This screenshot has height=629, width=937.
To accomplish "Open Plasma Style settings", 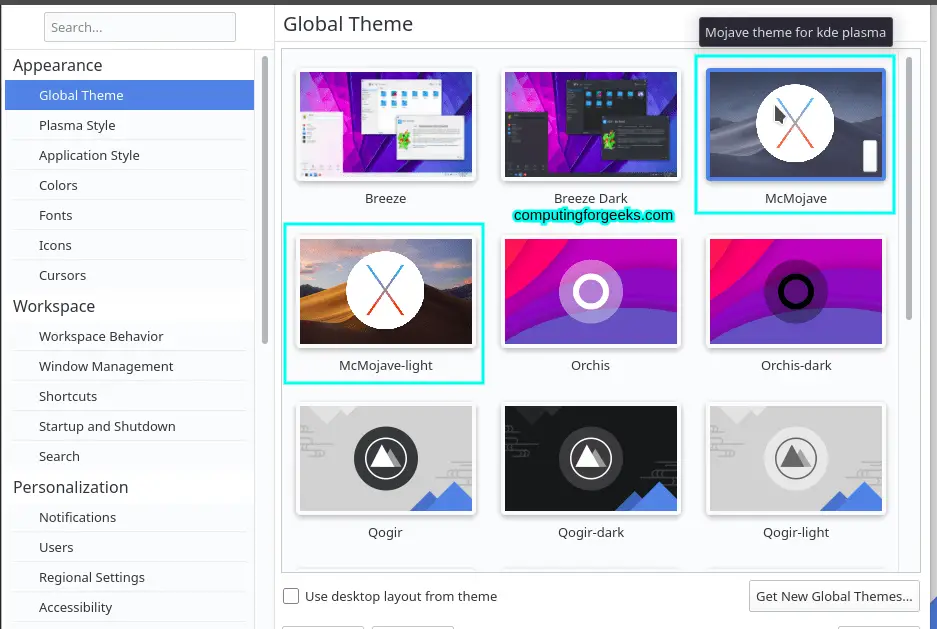I will (x=129, y=125).
